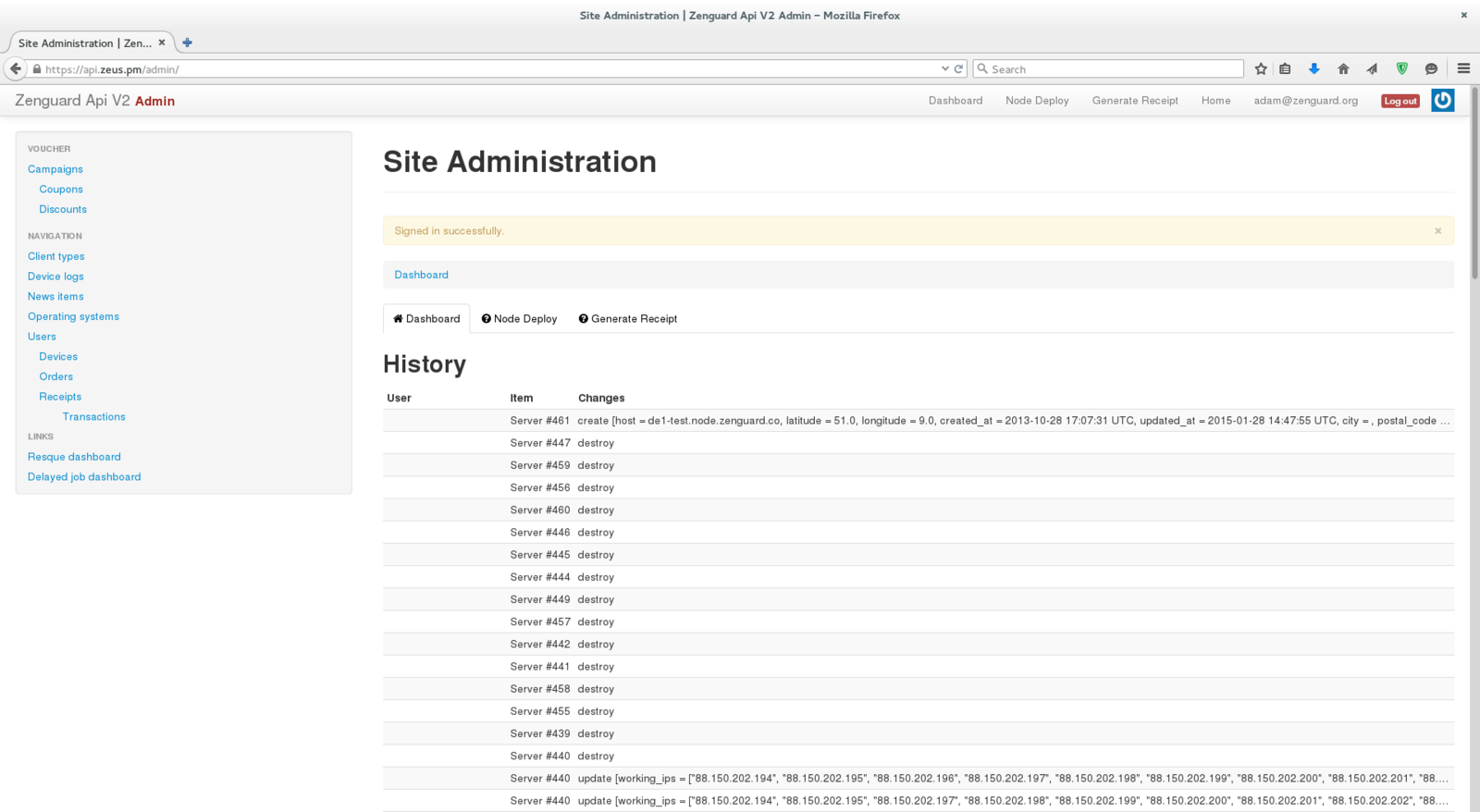
Task: Open Resque dashboard link
Action: point(74,457)
